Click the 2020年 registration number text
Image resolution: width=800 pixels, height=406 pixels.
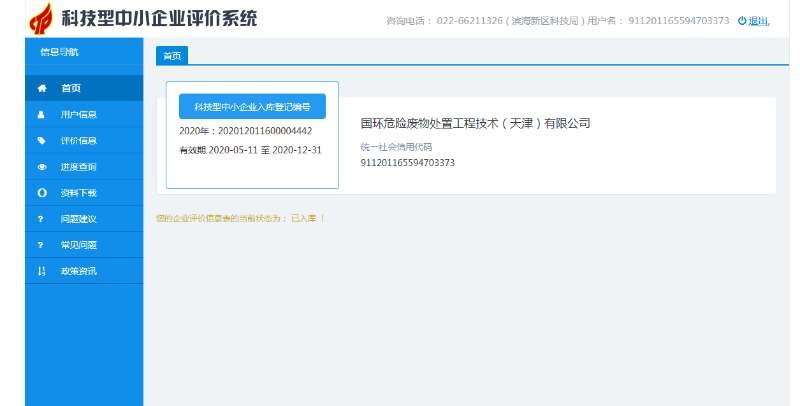point(245,131)
